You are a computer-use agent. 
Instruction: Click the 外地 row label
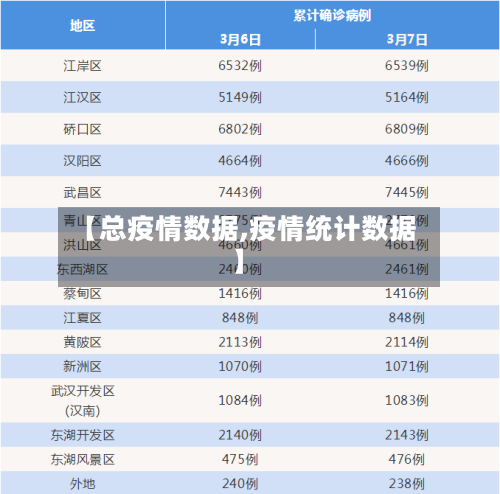pyautogui.click(x=83, y=484)
